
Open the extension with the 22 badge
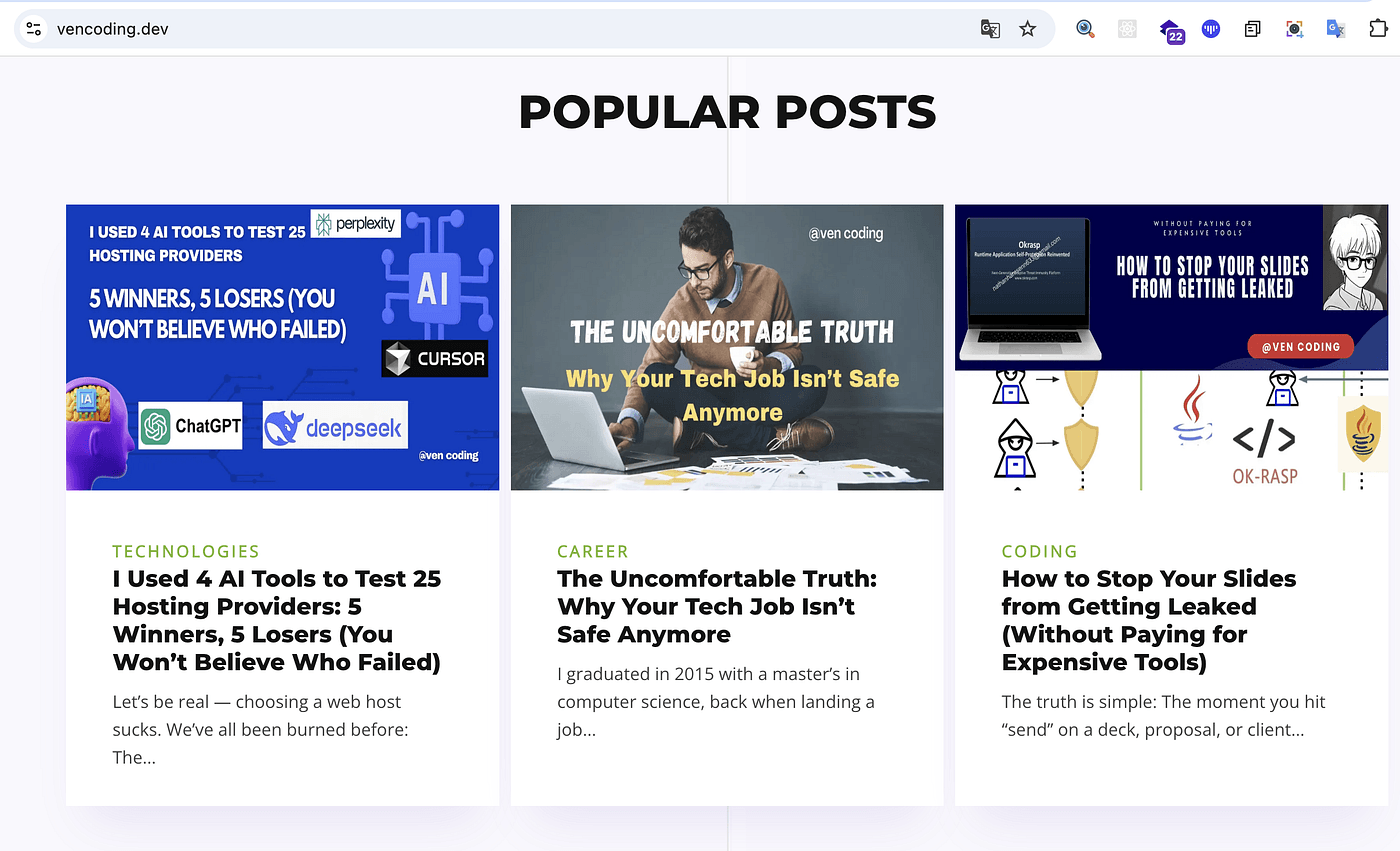(1170, 30)
